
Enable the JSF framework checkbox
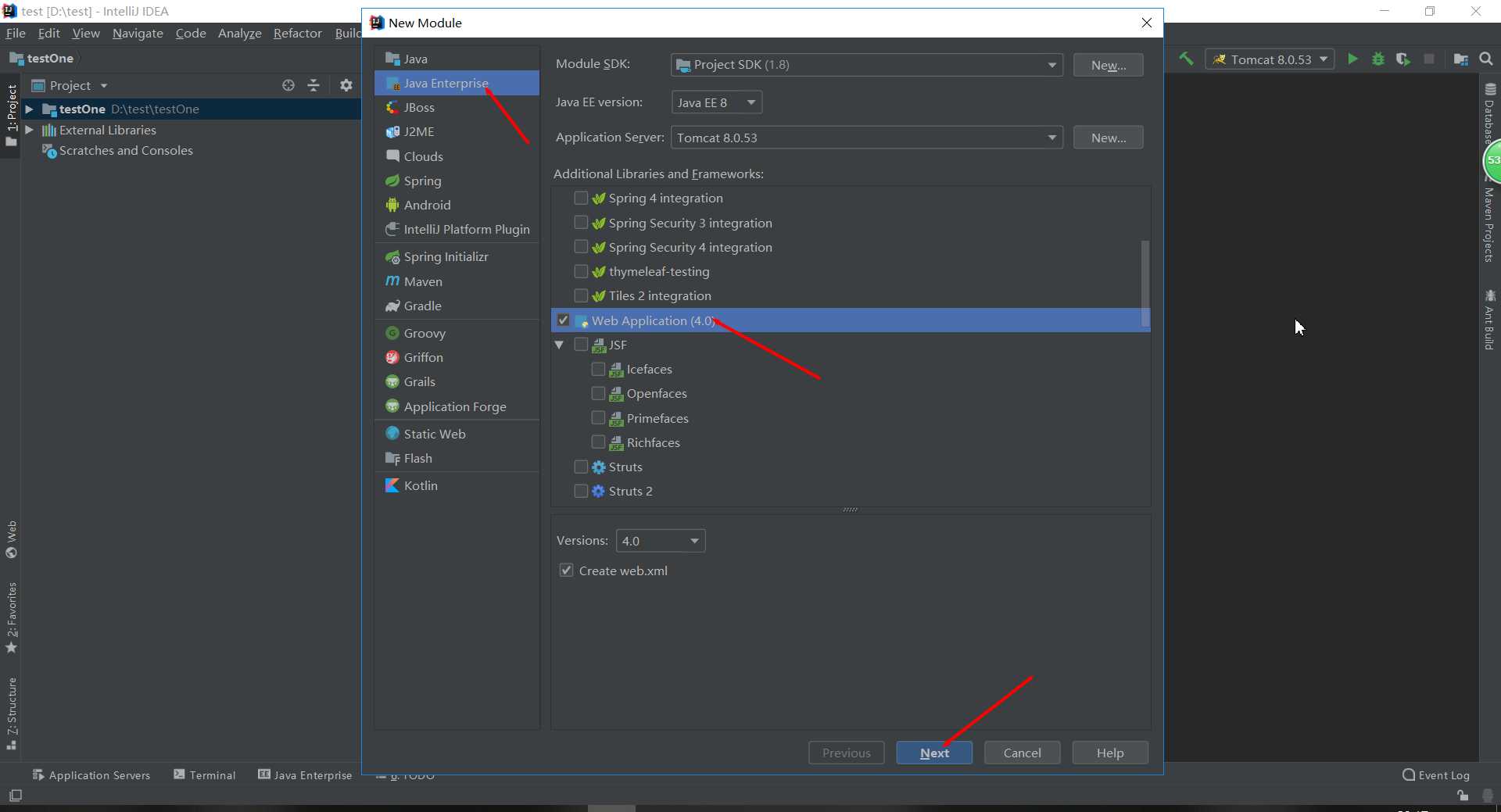click(x=581, y=345)
